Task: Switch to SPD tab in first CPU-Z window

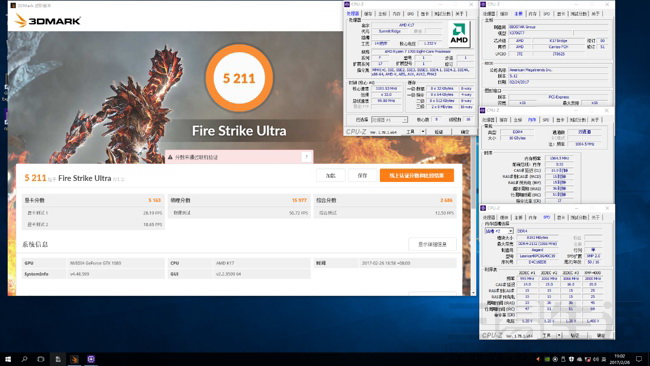Action: tap(410, 14)
